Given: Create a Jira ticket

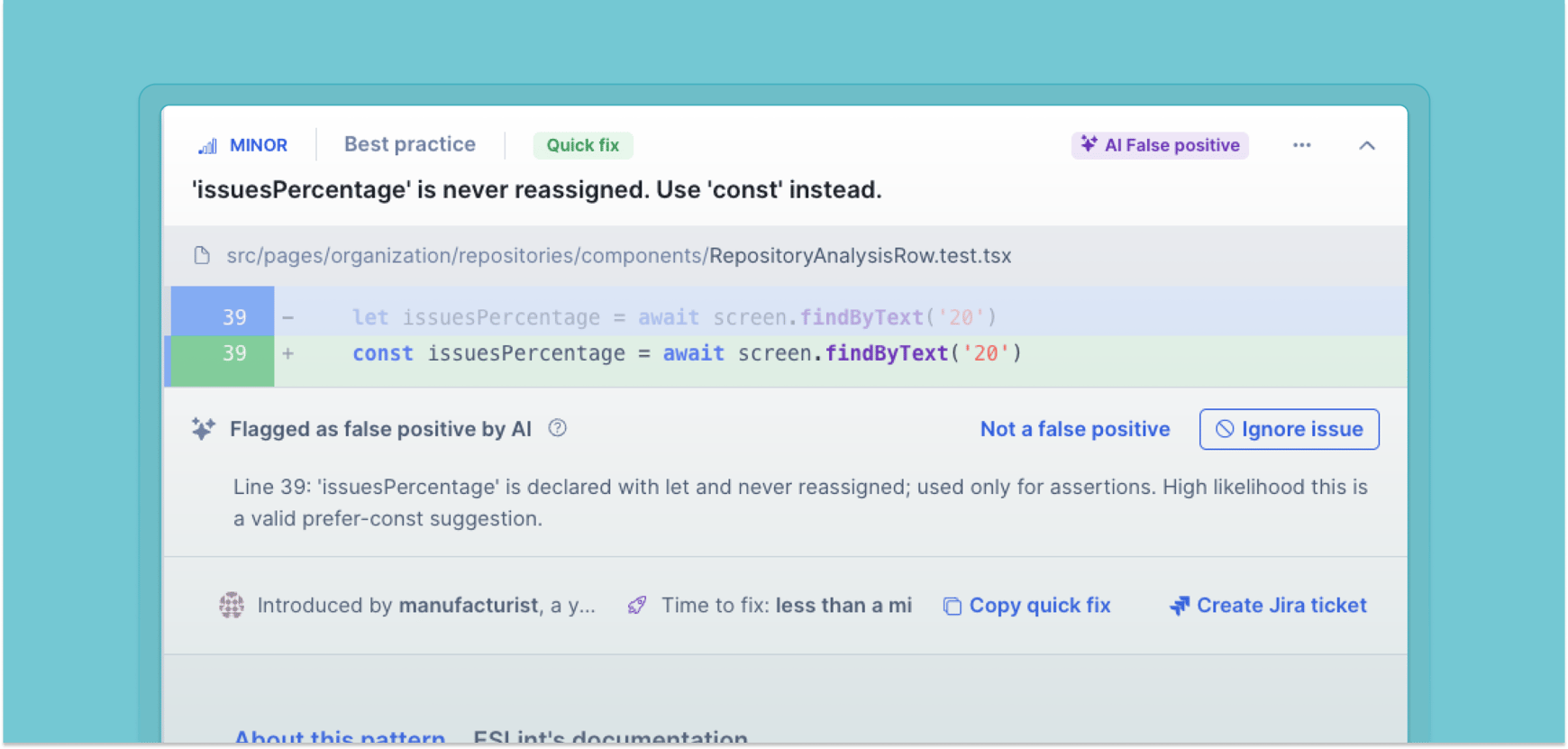Looking at the screenshot, I should [x=1268, y=606].
